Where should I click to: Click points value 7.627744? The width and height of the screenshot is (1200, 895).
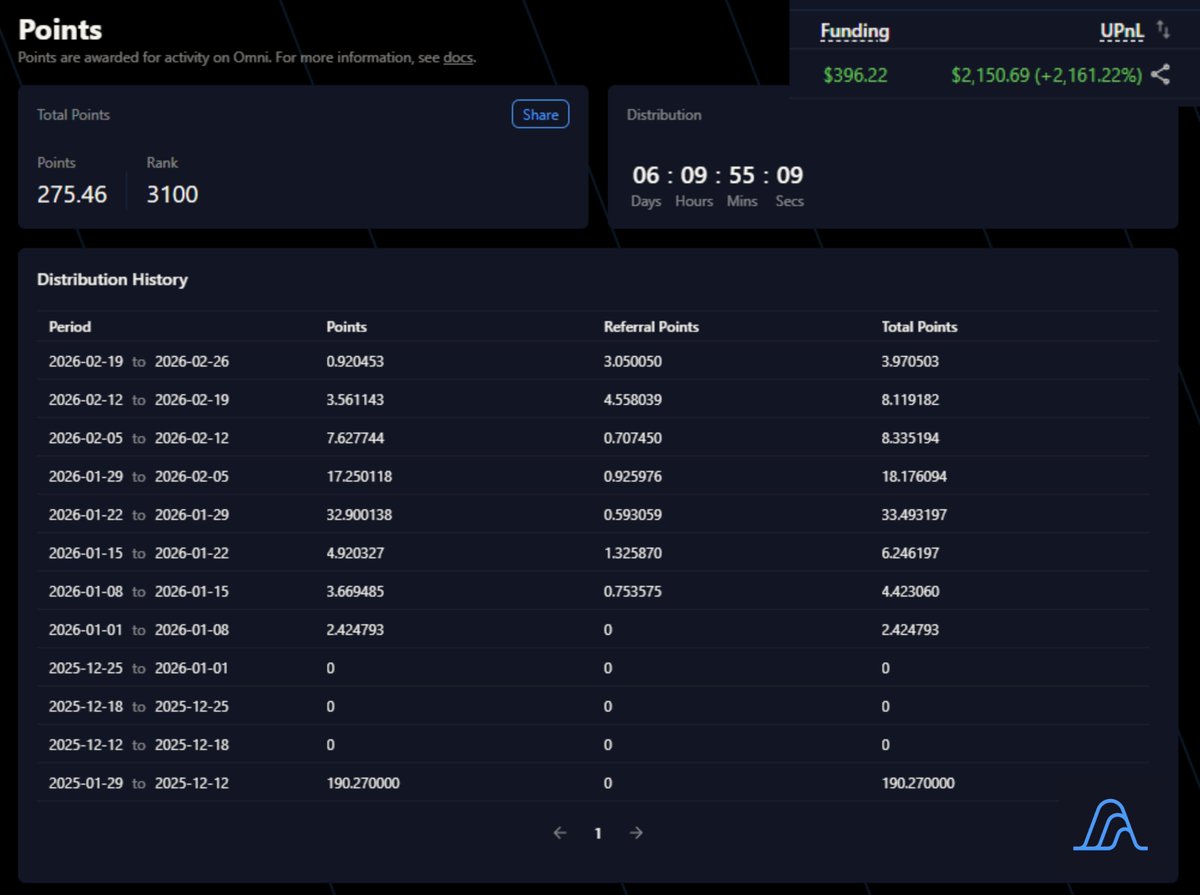click(x=355, y=438)
